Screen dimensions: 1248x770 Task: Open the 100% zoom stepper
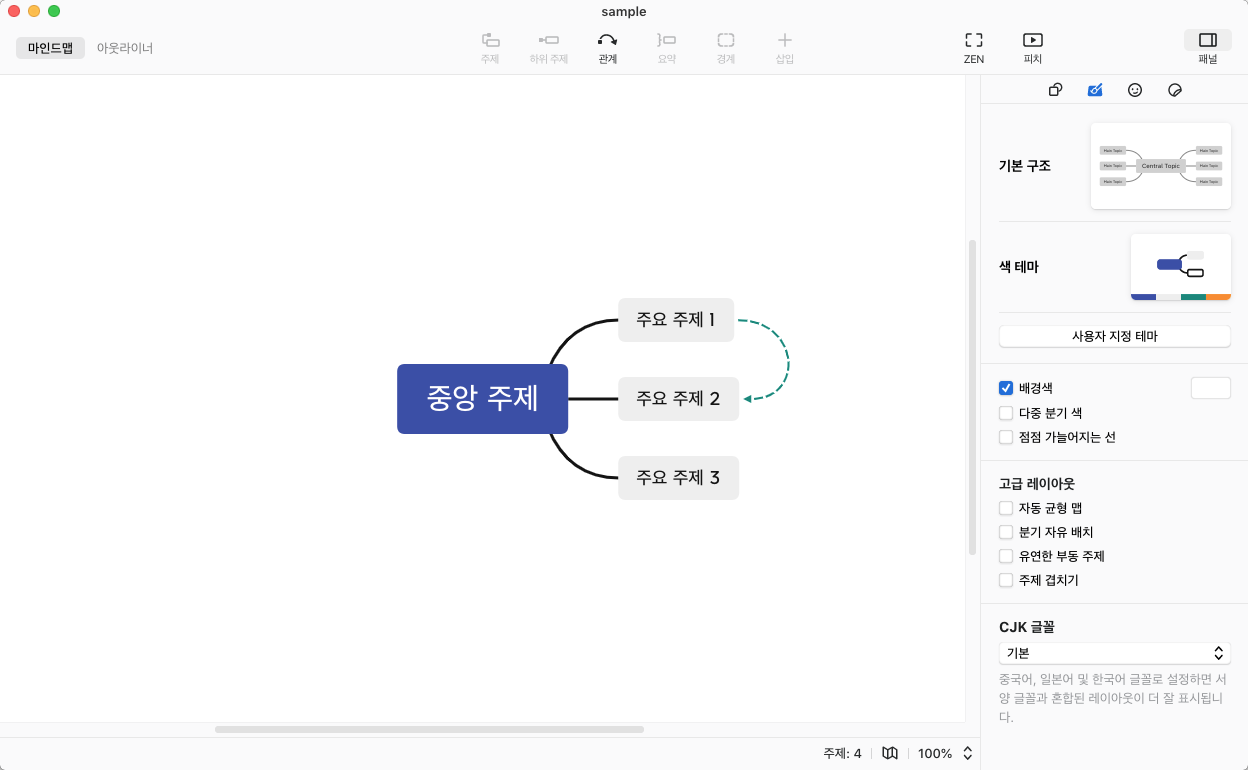pyautogui.click(x=967, y=753)
